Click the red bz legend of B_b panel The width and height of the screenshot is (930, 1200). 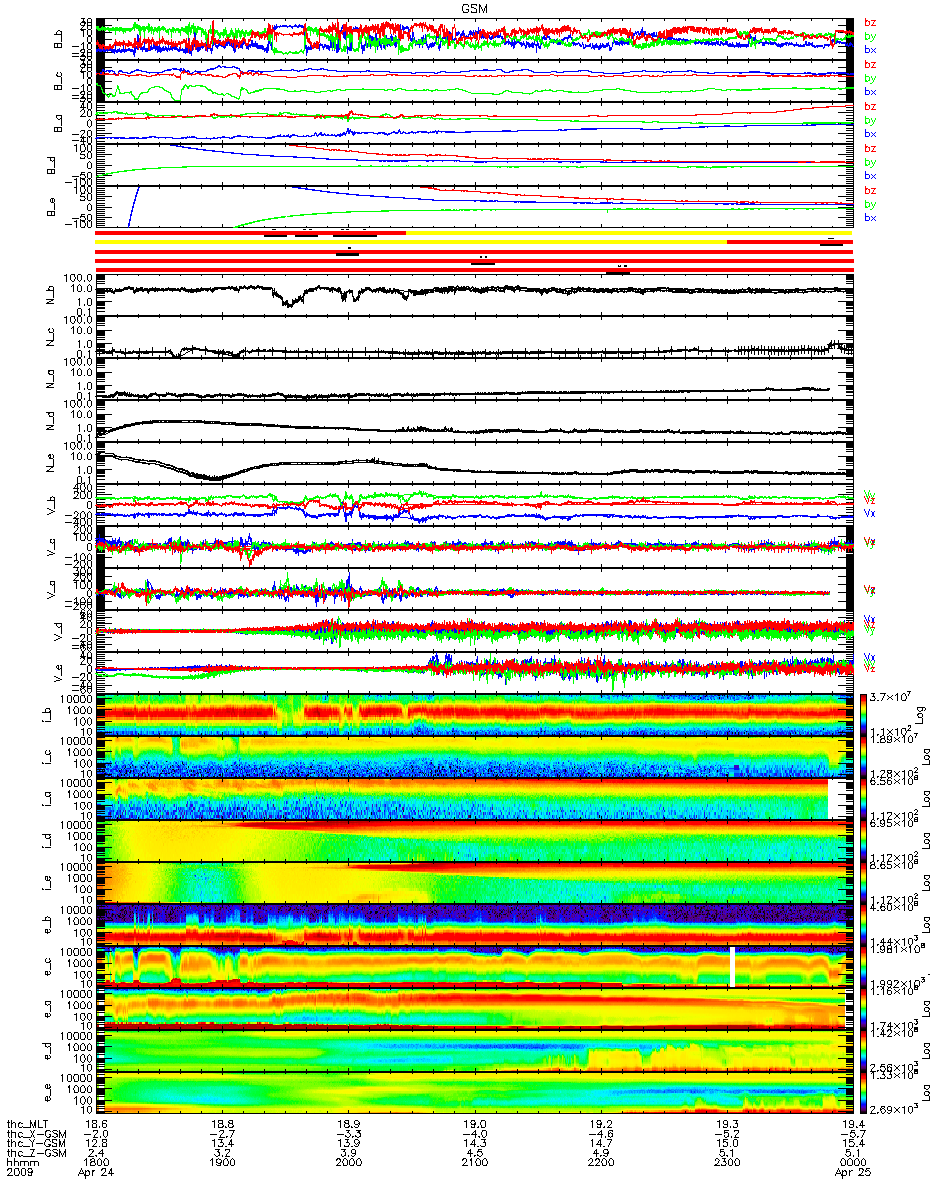point(870,23)
